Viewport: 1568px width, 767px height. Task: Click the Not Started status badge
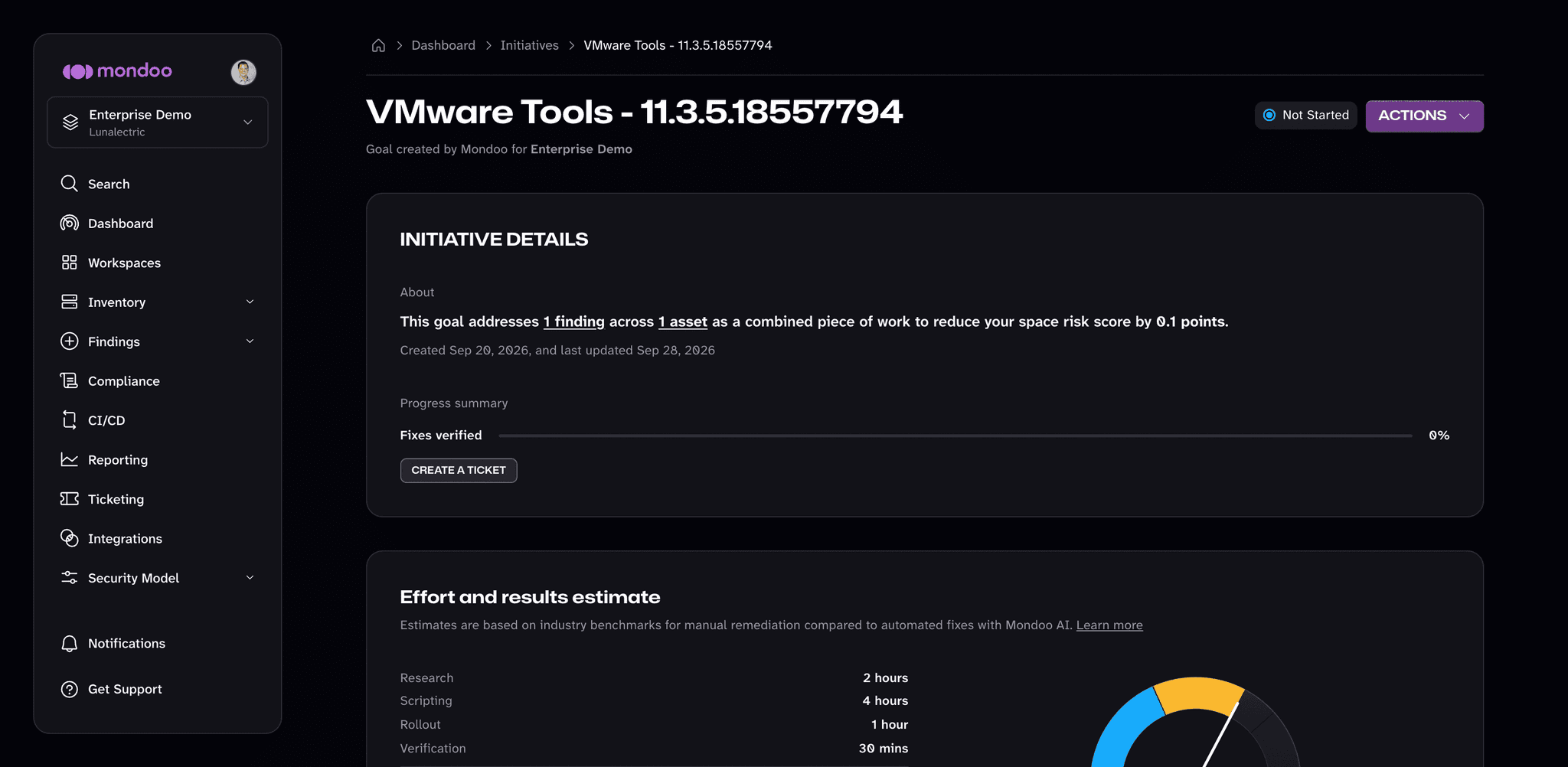click(x=1305, y=115)
